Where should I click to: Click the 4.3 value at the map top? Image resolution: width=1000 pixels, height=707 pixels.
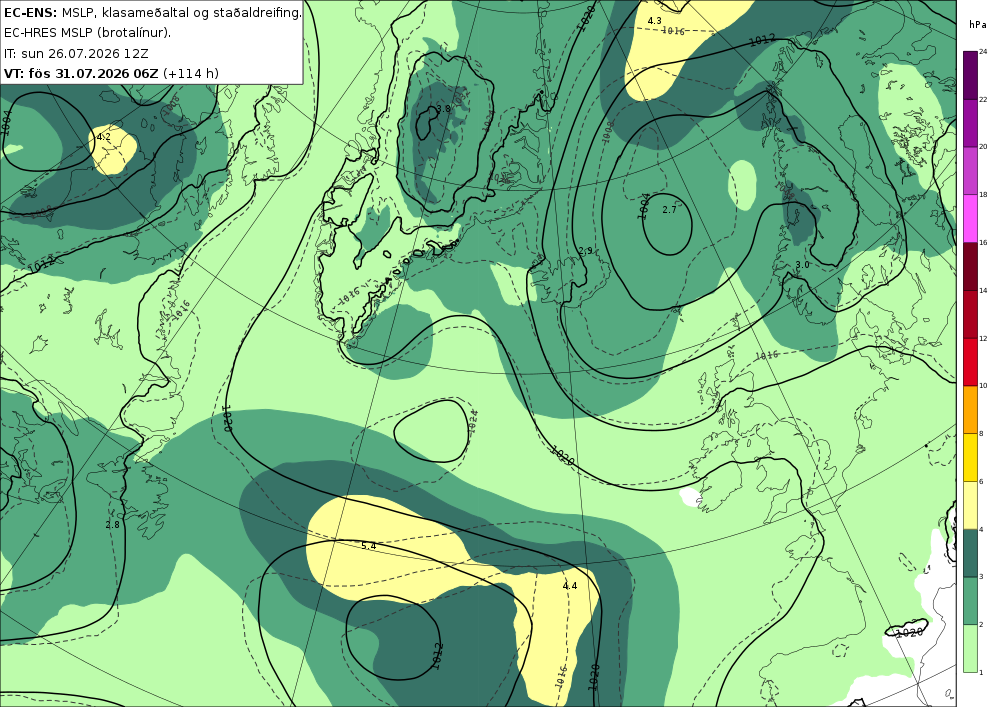tap(654, 21)
